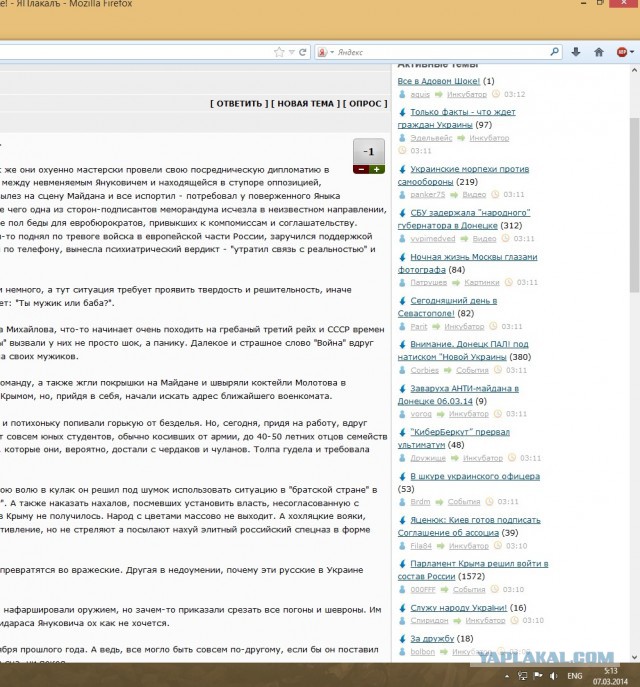Screen dimensions: 640x687
Task: Open topic Украинские морпехи против самообороны
Action: (x=470, y=169)
